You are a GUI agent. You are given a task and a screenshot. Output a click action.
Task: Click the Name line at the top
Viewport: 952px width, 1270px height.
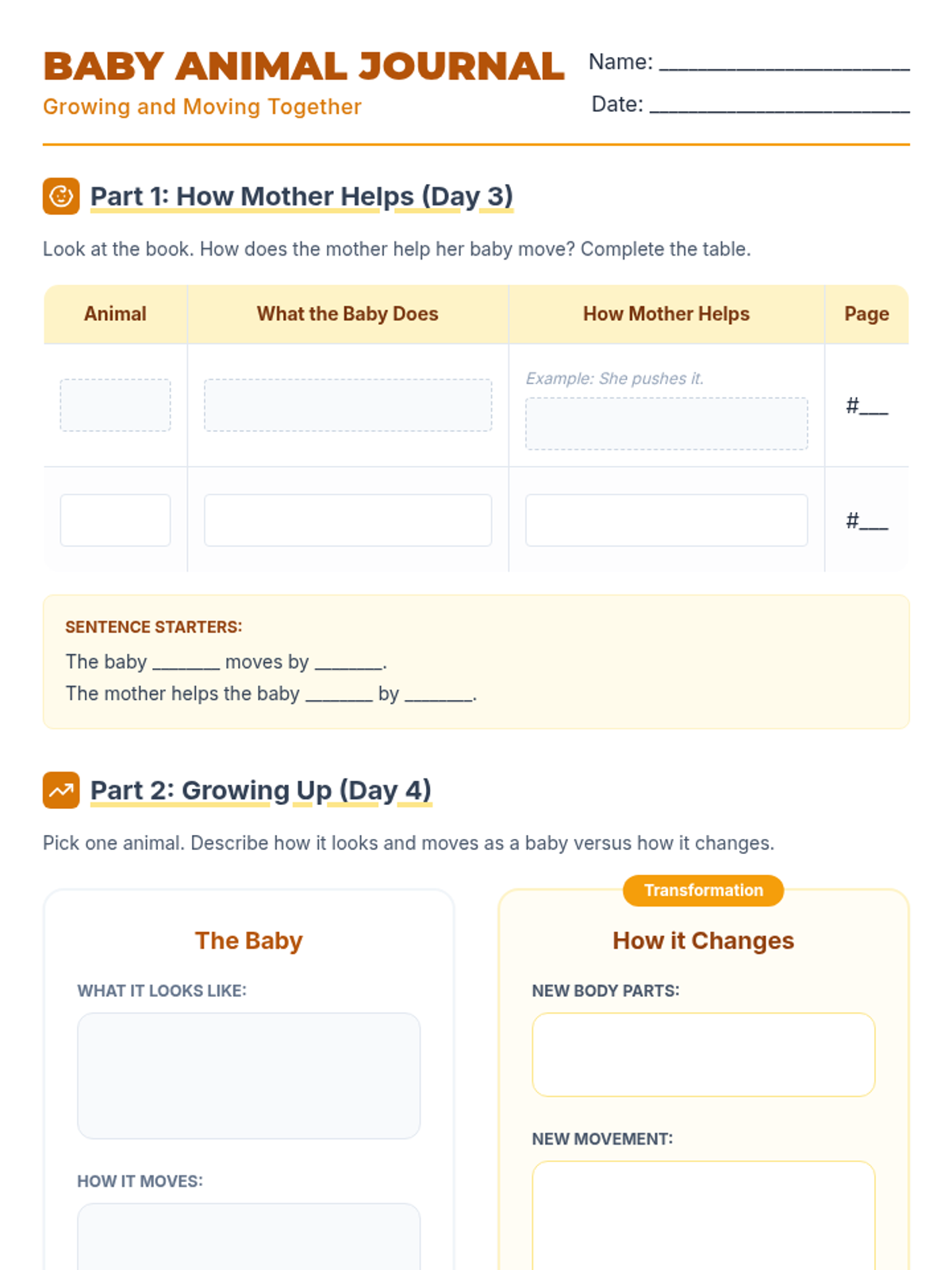(784, 63)
